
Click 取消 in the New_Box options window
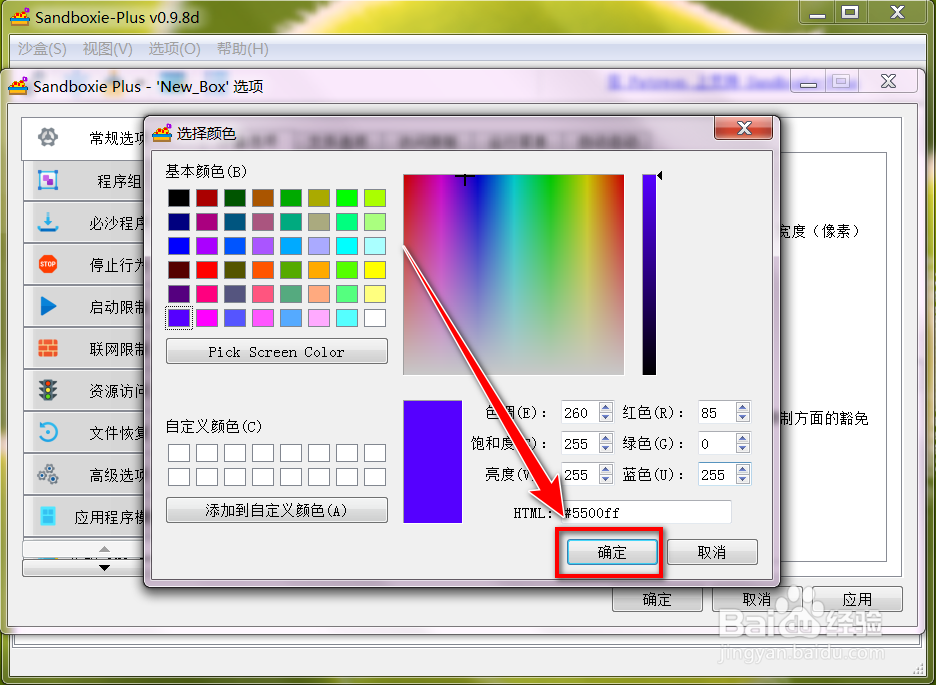[x=757, y=599]
